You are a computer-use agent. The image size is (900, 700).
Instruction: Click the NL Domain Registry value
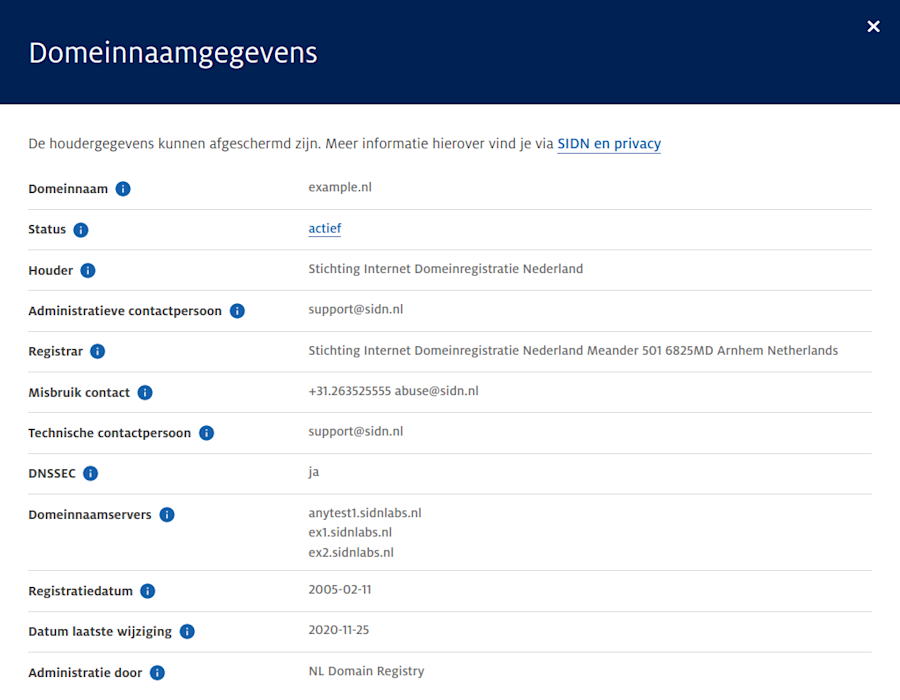(366, 671)
